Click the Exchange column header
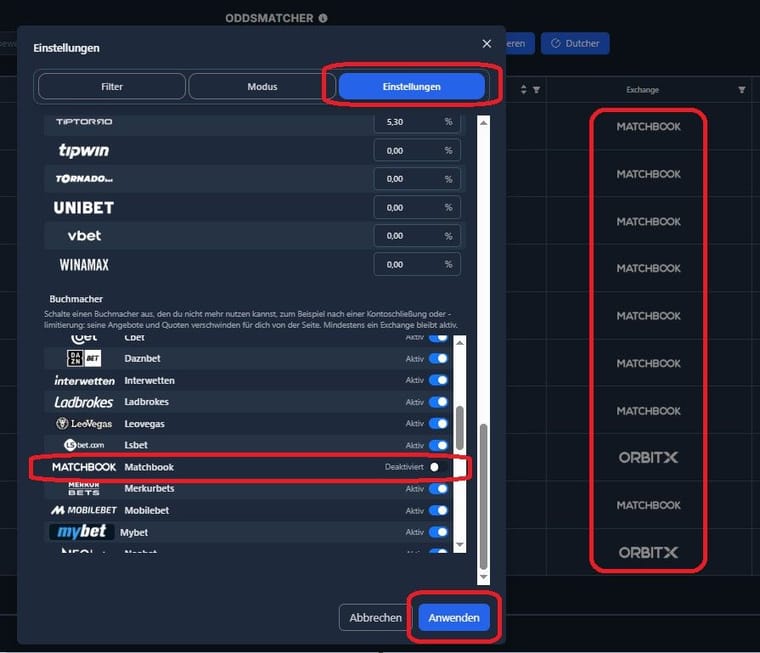Screen dimensions: 760x653 [642, 90]
